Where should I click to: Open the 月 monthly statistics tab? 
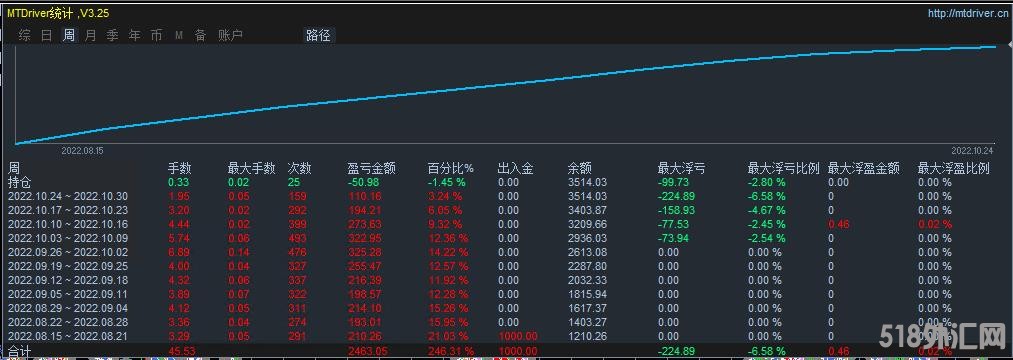tap(90, 36)
